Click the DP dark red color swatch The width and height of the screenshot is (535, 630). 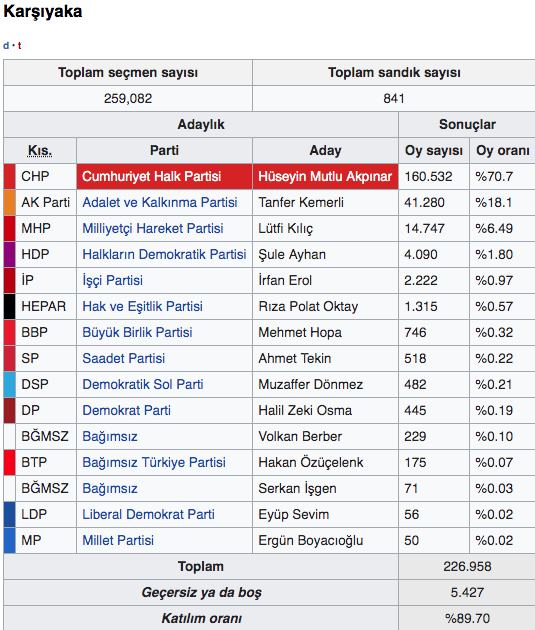click(10, 410)
